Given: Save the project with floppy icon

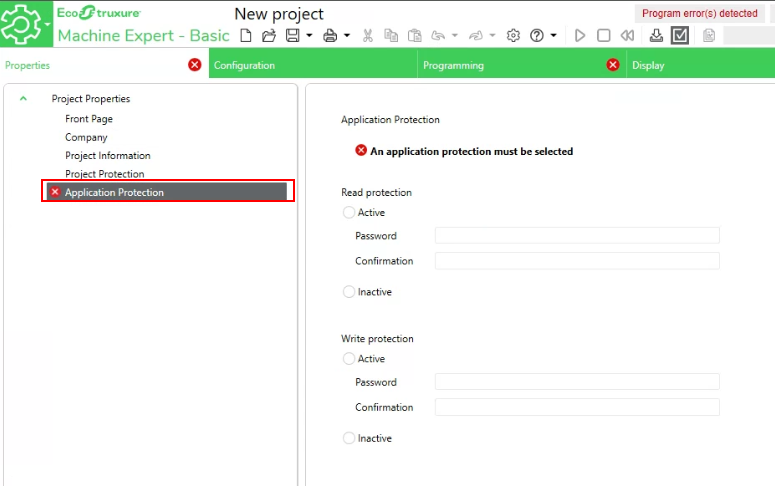Looking at the screenshot, I should 293,36.
